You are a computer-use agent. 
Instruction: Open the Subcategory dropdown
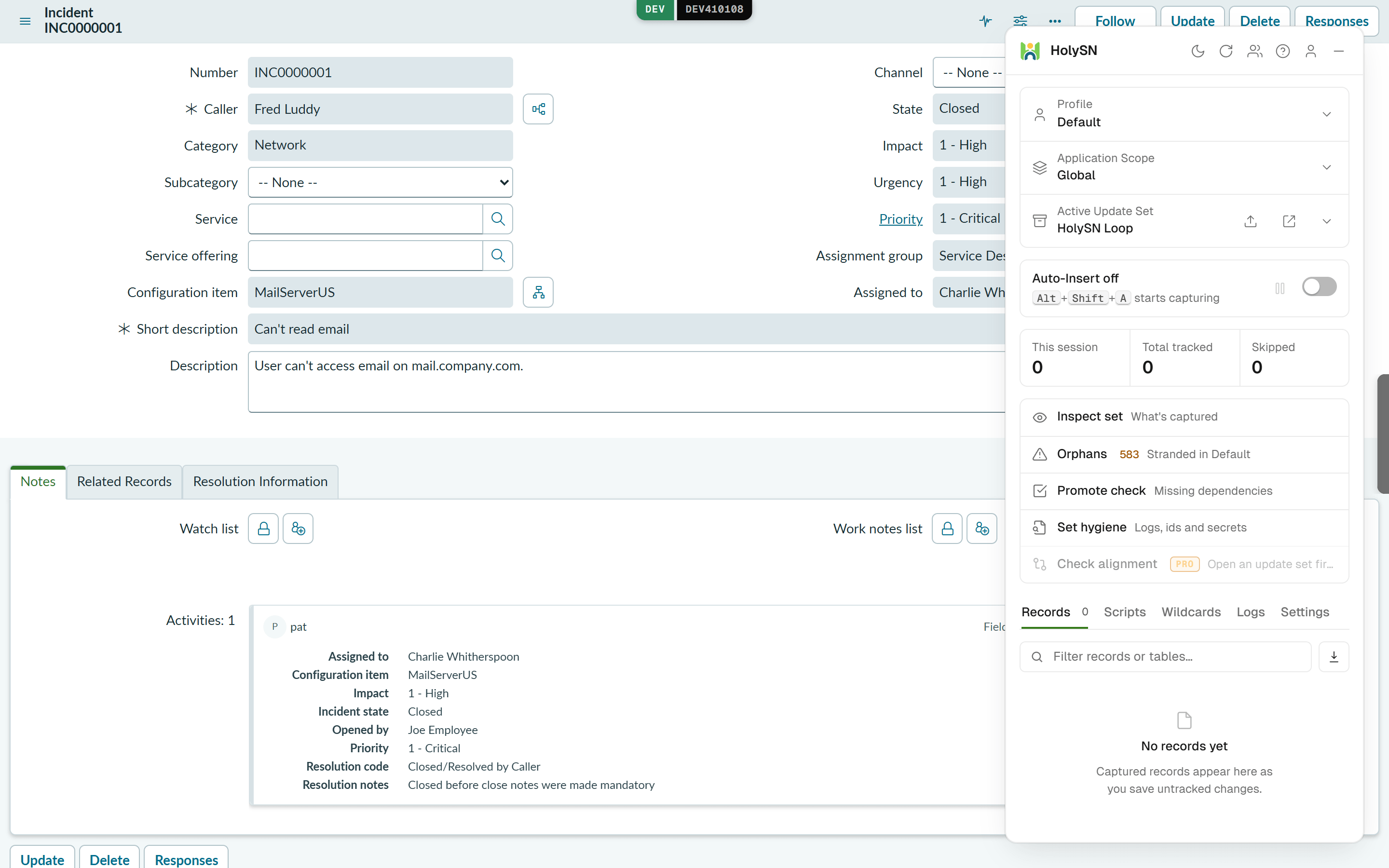(x=381, y=183)
